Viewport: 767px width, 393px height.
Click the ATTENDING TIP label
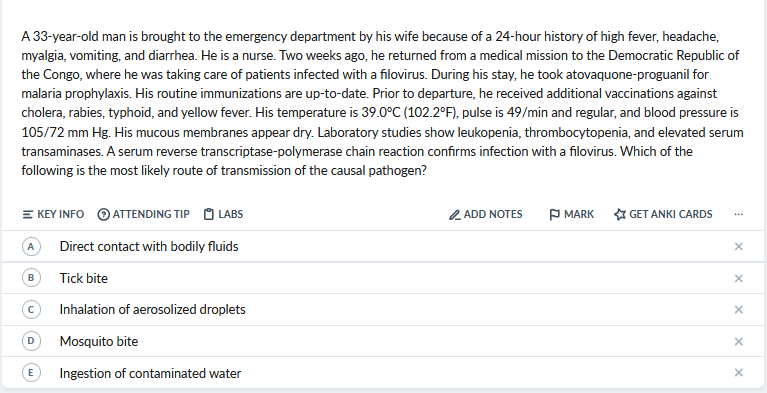coord(151,214)
